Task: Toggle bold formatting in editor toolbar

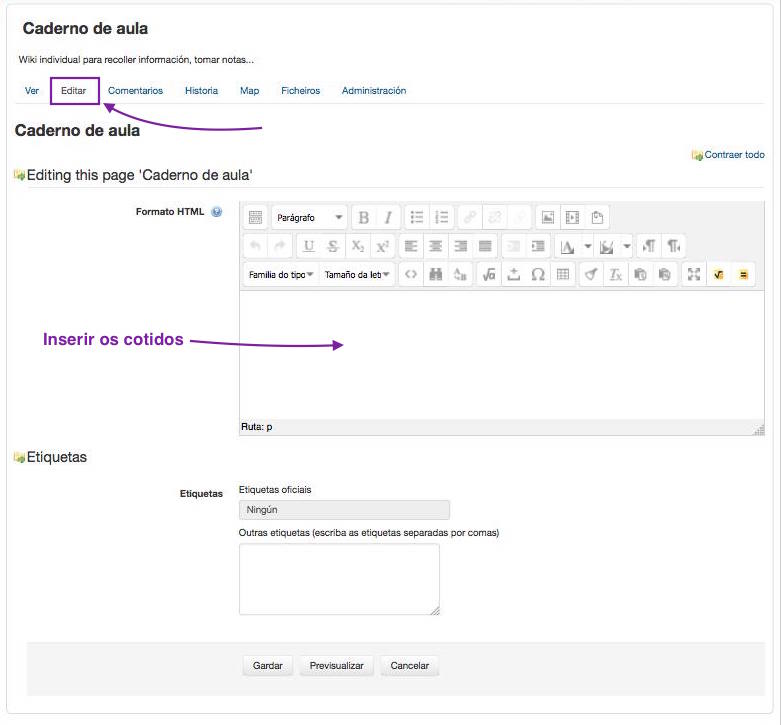Action: click(363, 218)
